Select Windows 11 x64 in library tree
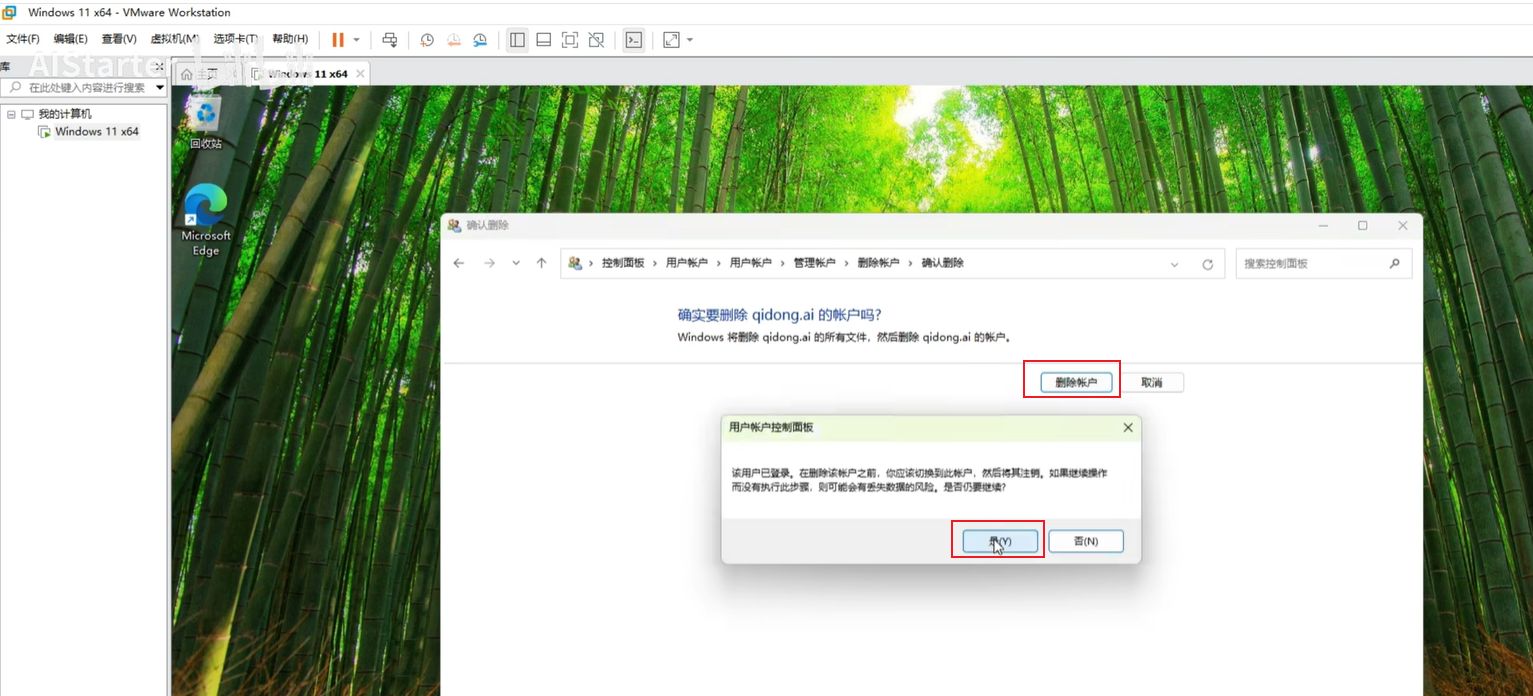Image resolution: width=1533 pixels, height=696 pixels. pos(96,132)
